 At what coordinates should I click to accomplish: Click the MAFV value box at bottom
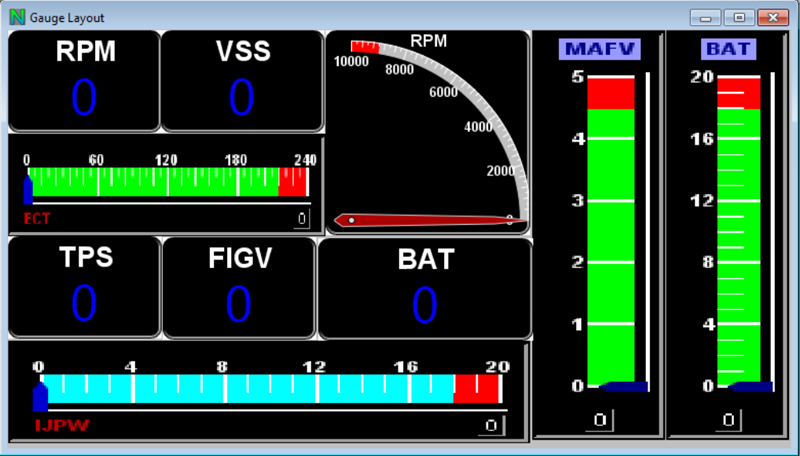click(x=599, y=420)
